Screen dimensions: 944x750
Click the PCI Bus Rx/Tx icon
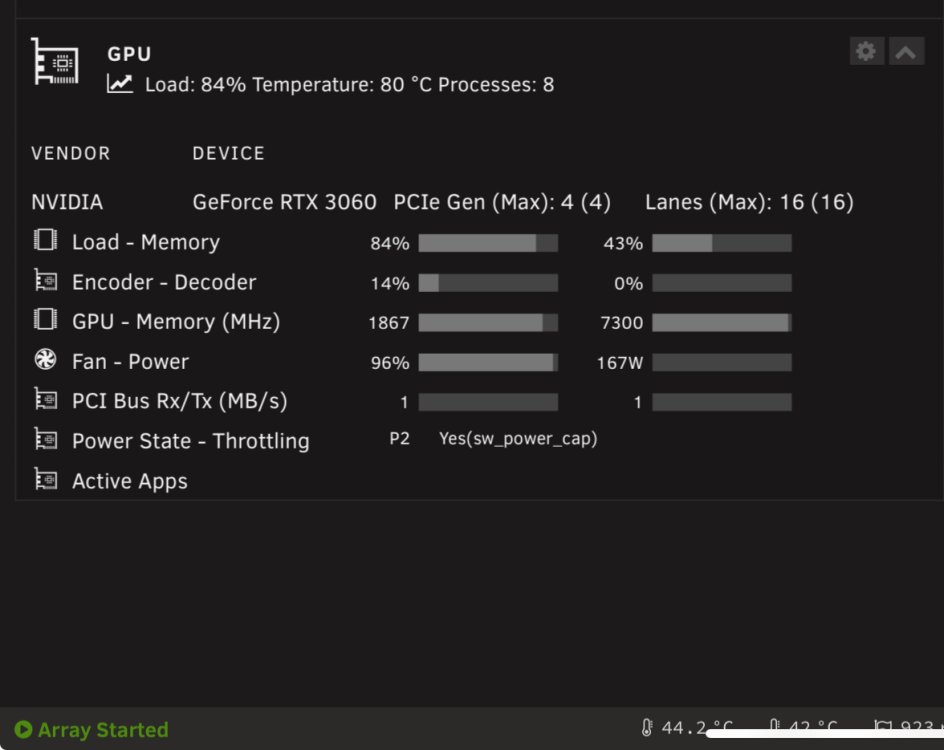45,399
